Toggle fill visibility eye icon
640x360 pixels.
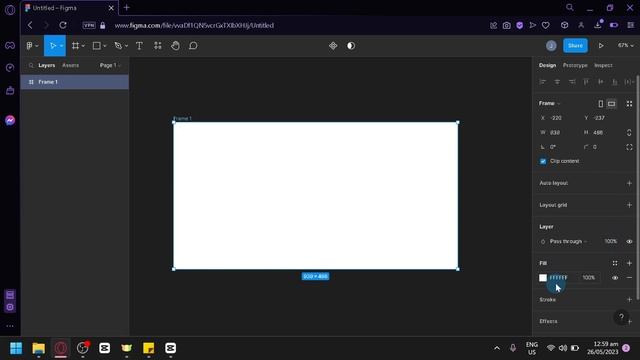pos(615,278)
